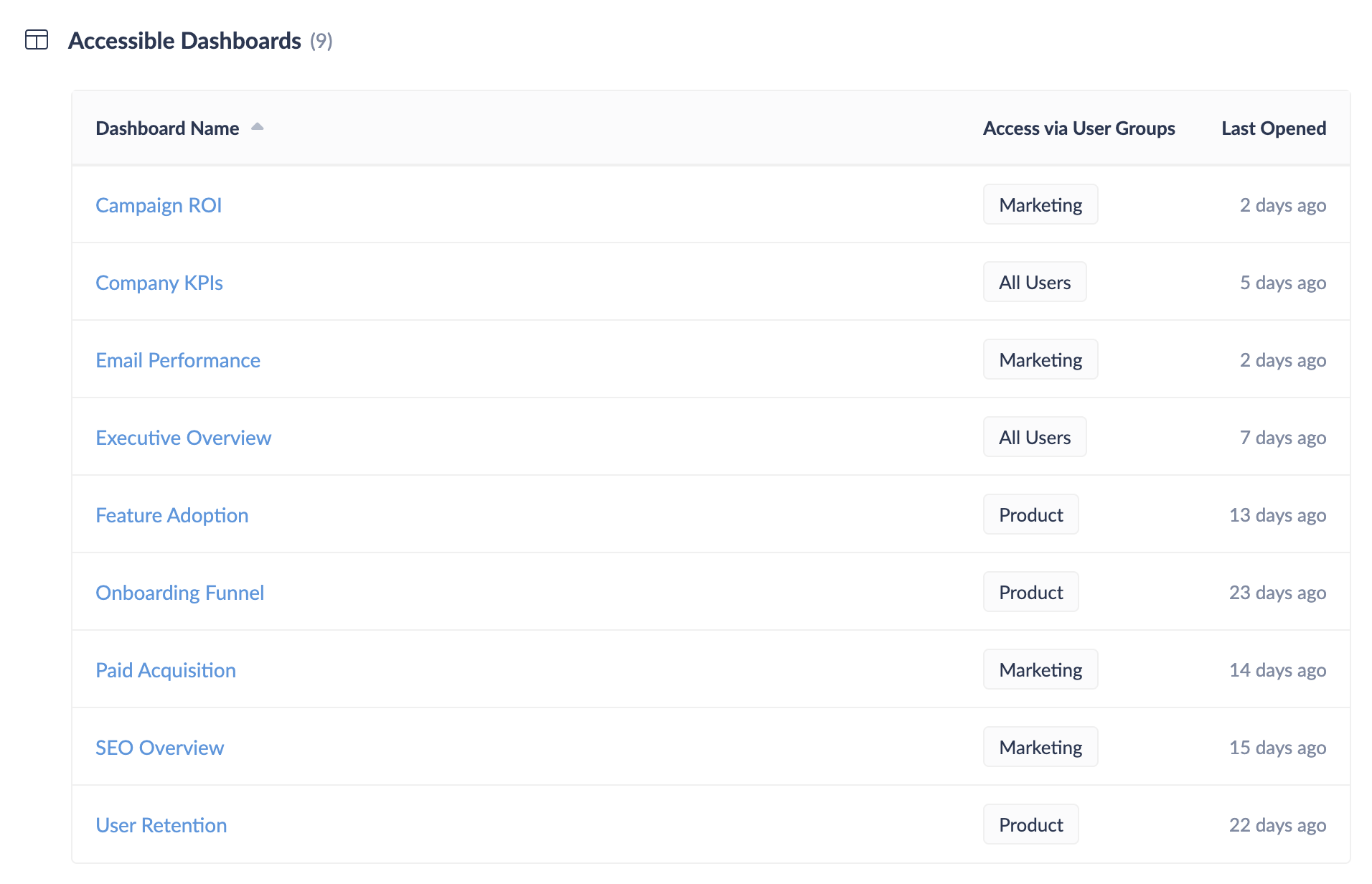Open the SEO Overview dashboard
1372x884 pixels.
point(159,747)
